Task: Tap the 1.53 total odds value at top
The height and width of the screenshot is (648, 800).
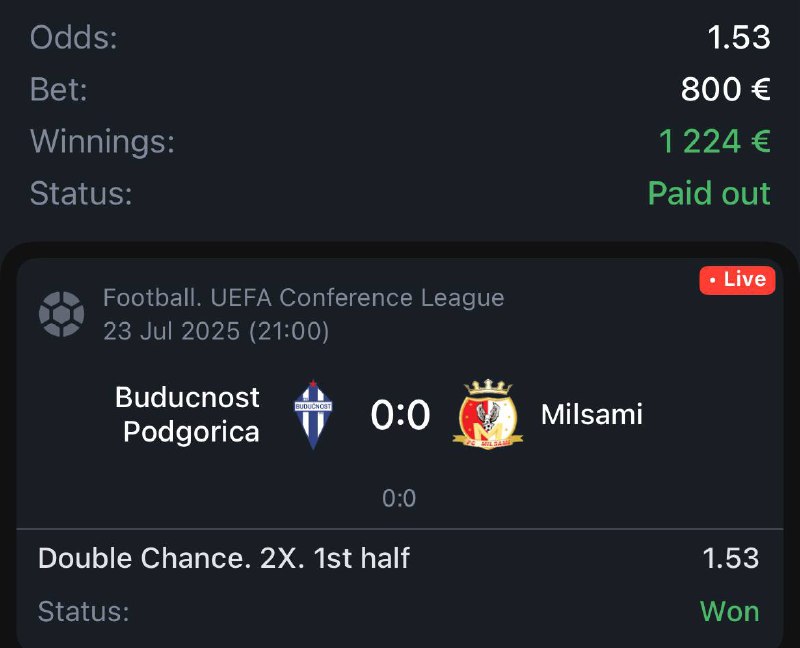Action: 738,38
